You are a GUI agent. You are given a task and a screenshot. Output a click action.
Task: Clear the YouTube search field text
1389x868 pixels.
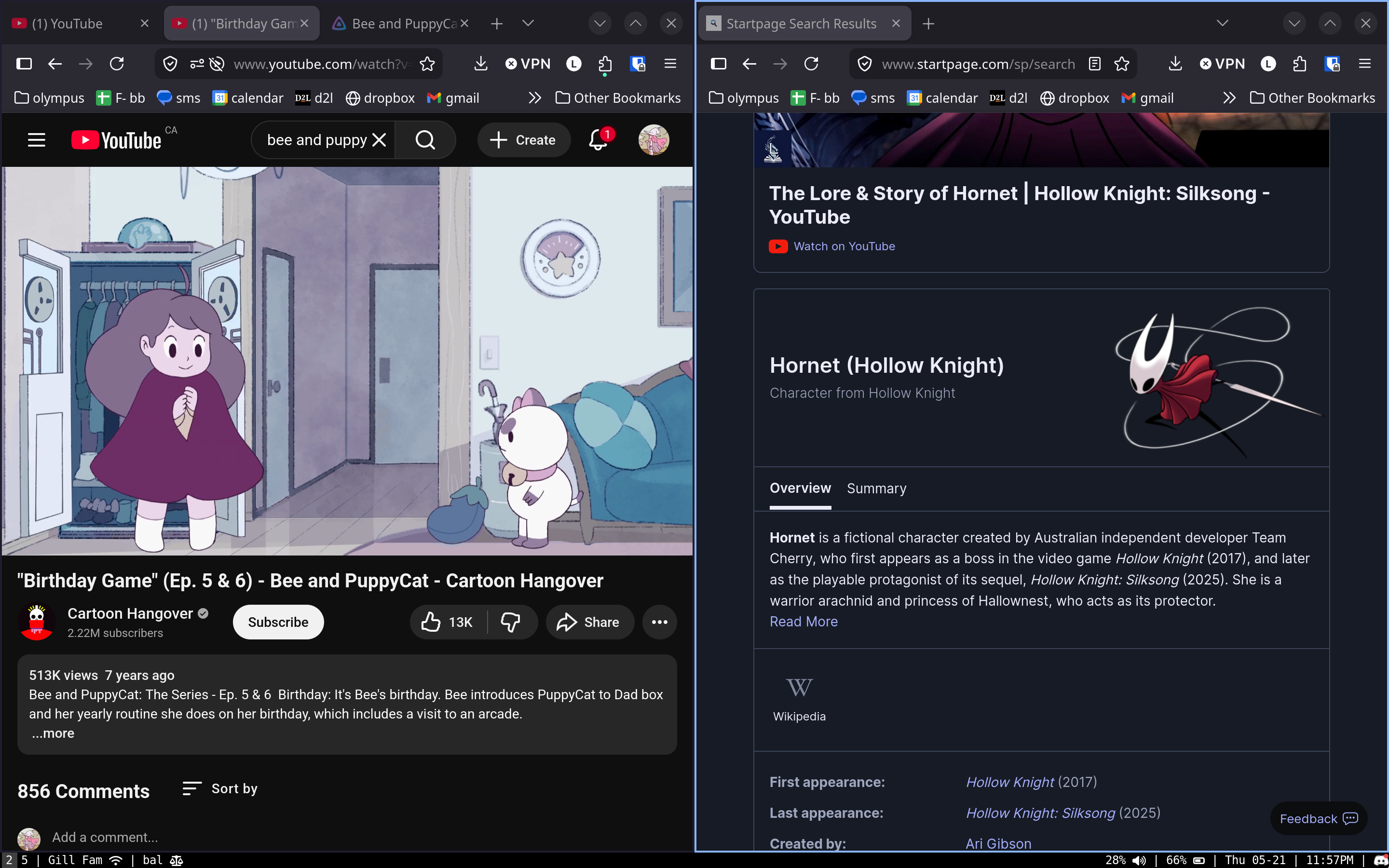[x=380, y=140]
